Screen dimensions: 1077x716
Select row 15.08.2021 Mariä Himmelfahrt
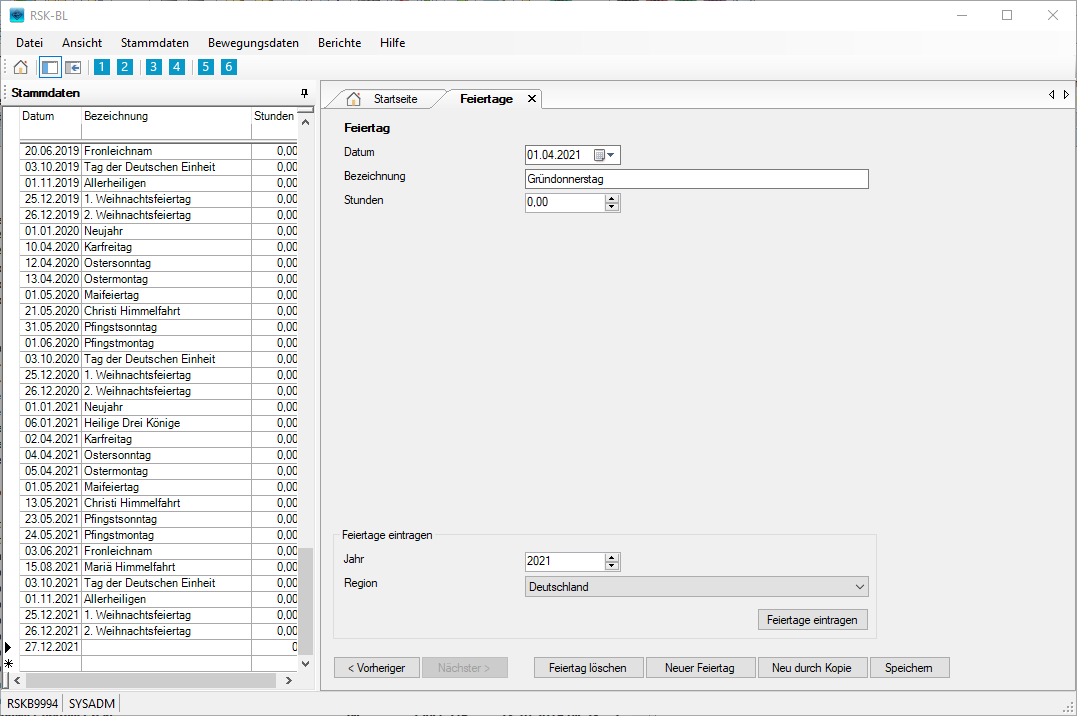click(159, 568)
